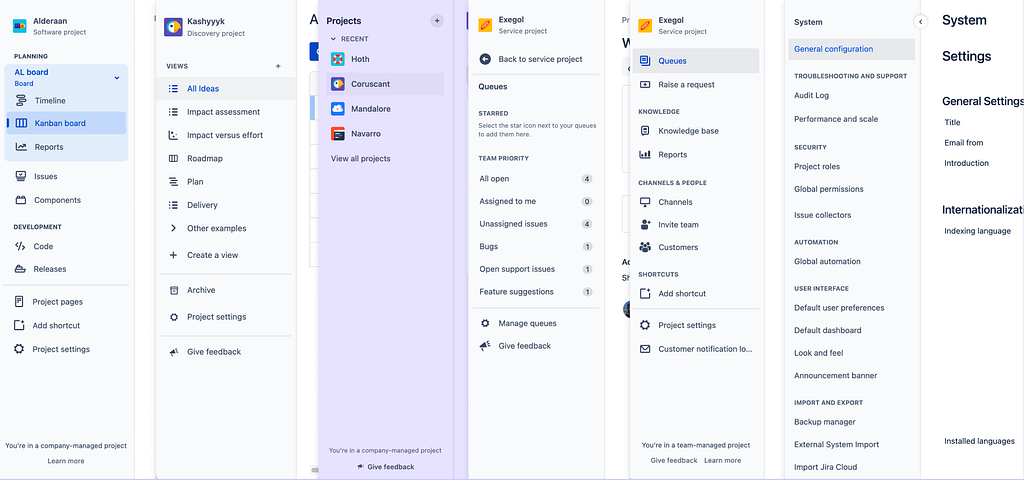Collapse the Recent projects section
Image resolution: width=1024 pixels, height=480 pixels.
tap(334, 39)
